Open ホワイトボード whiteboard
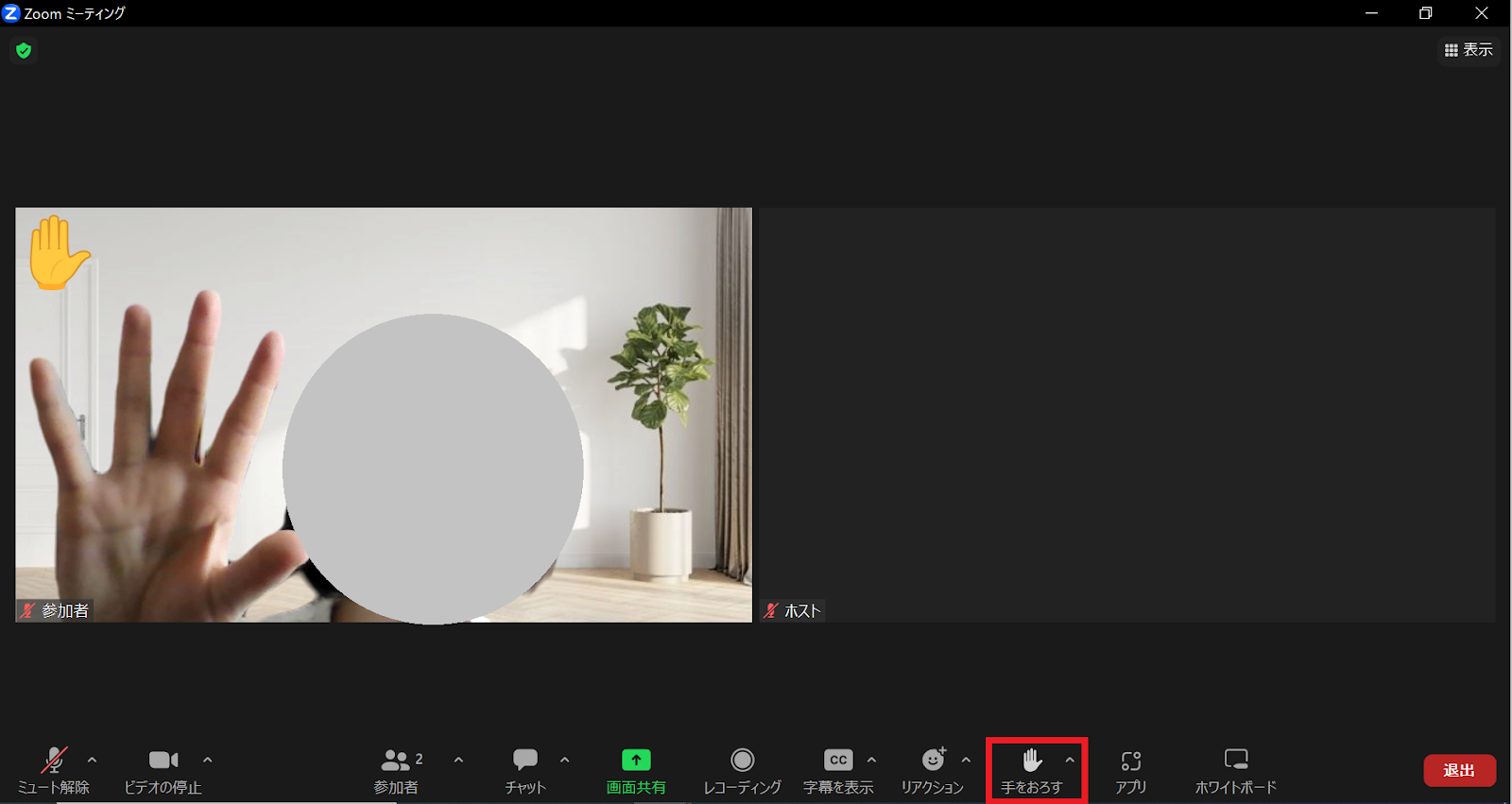Screen dimensions: 1512x804 [x=1236, y=771]
